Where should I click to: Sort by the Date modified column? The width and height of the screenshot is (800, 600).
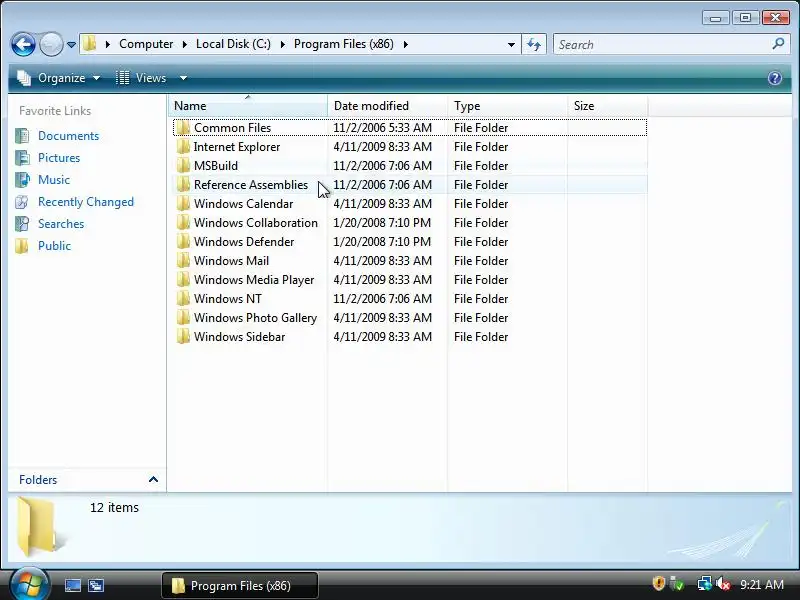tap(387, 106)
